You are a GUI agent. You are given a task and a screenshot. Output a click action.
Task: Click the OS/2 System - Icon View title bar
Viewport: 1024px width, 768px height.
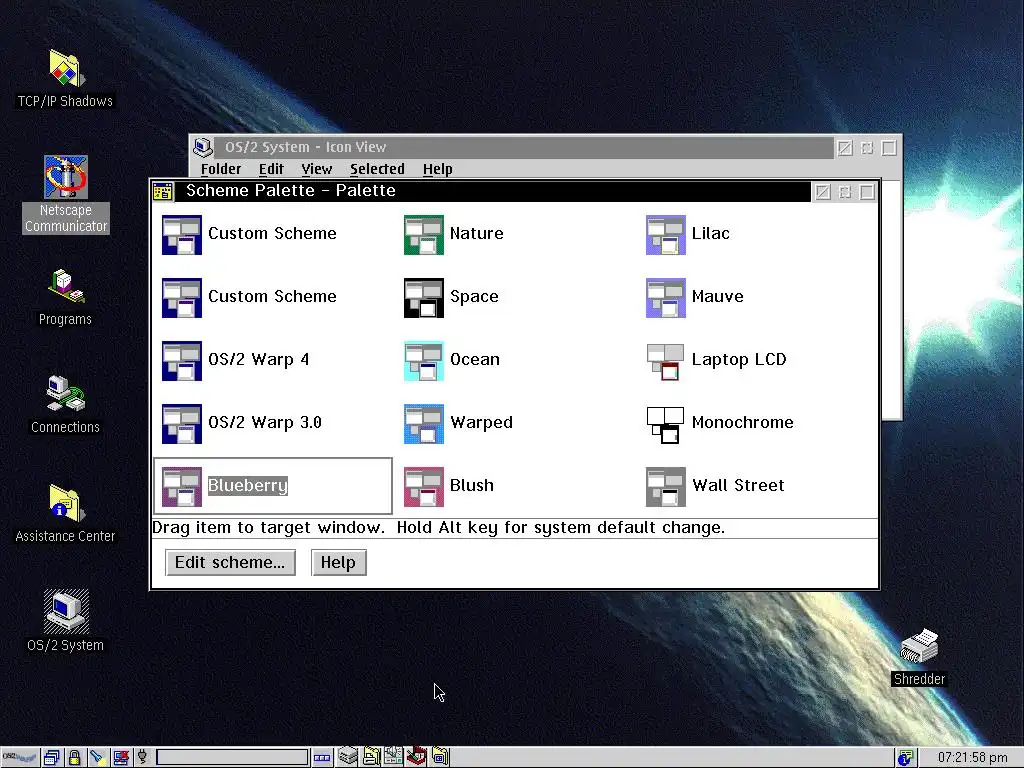(524, 148)
